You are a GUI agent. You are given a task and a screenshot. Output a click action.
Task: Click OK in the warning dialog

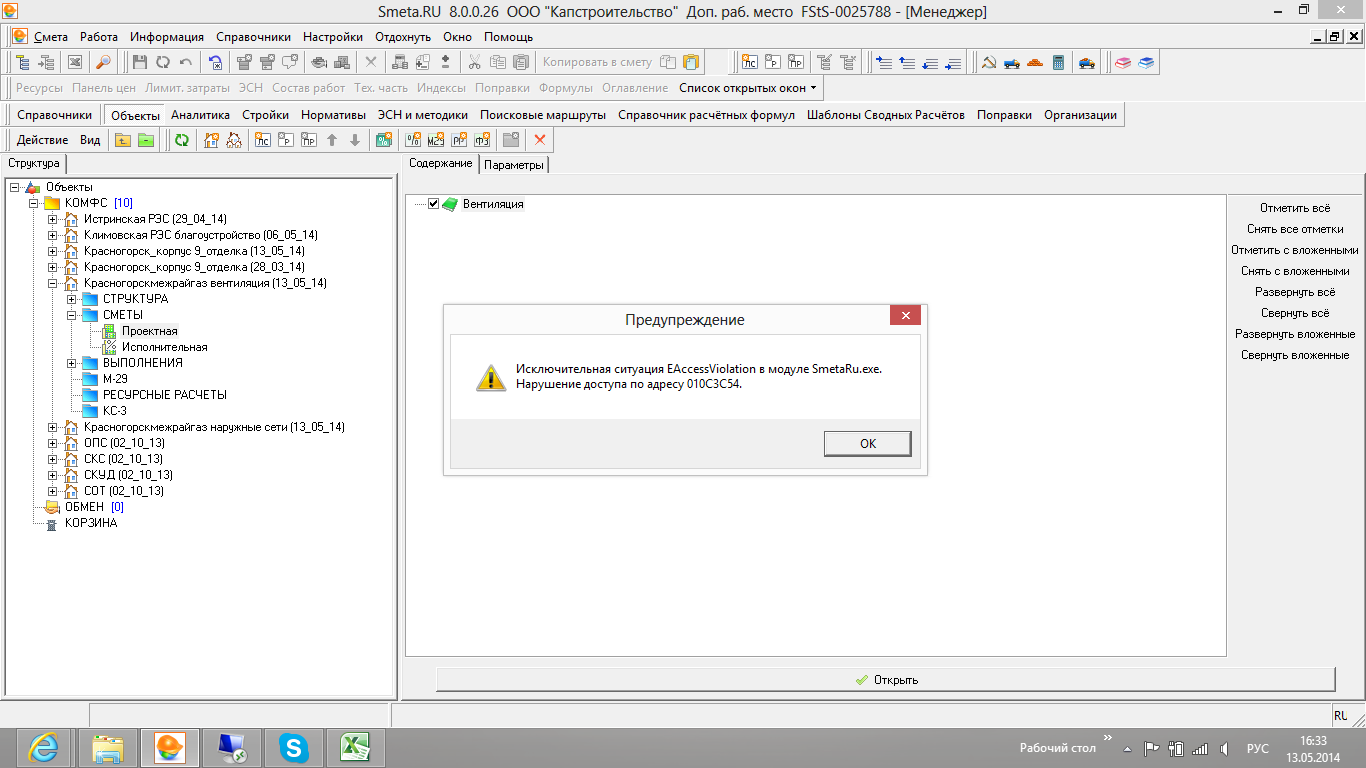867,444
